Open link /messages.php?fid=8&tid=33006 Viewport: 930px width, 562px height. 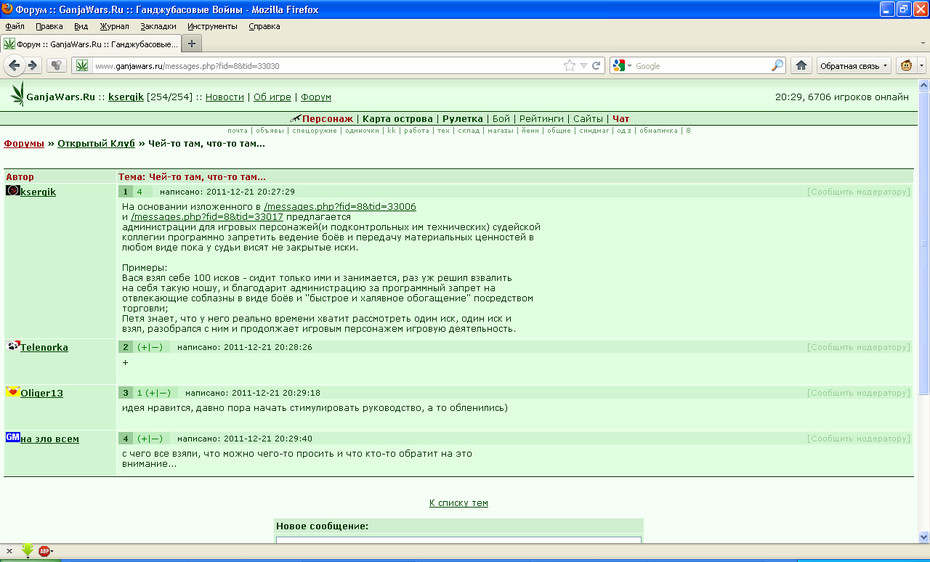tap(340, 206)
